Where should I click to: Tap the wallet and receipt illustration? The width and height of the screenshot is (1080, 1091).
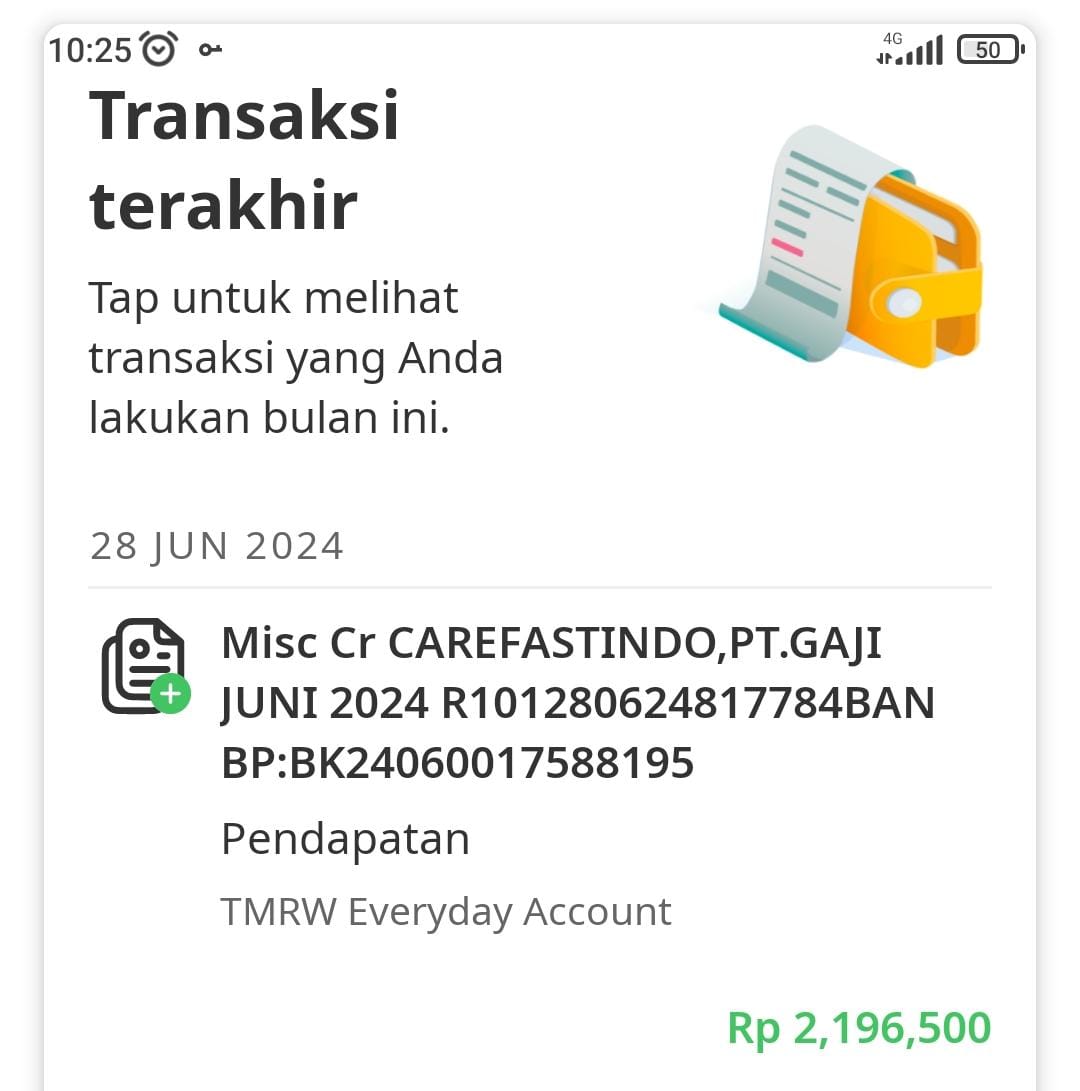(850, 247)
